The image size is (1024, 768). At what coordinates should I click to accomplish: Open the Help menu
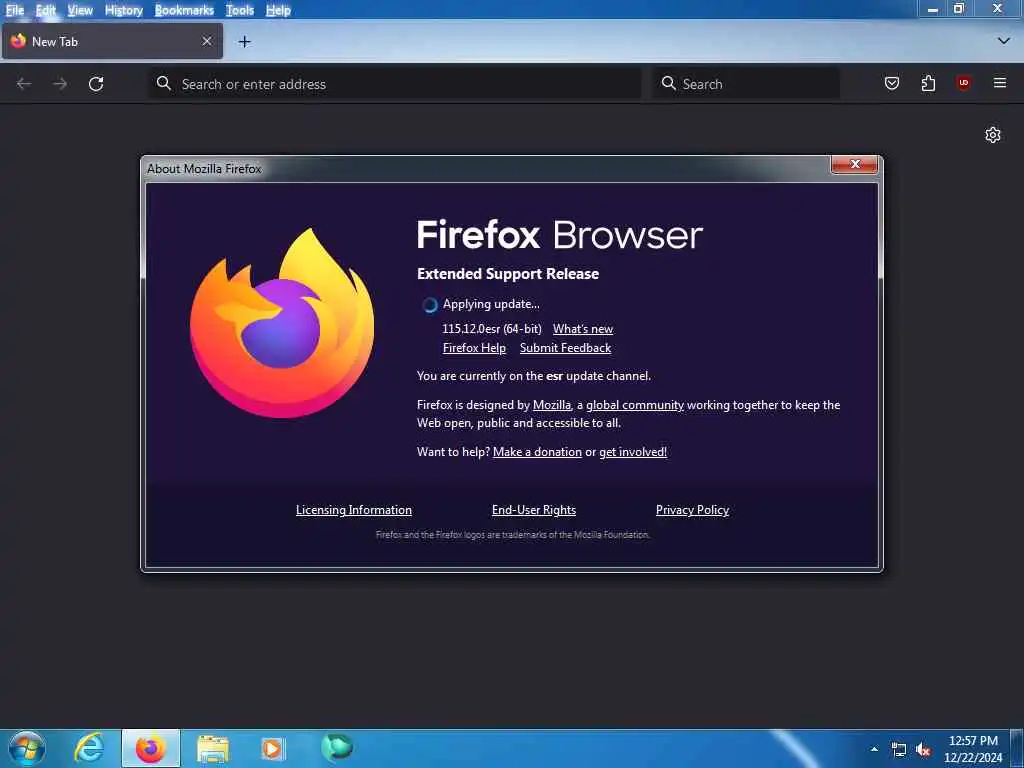point(278,10)
